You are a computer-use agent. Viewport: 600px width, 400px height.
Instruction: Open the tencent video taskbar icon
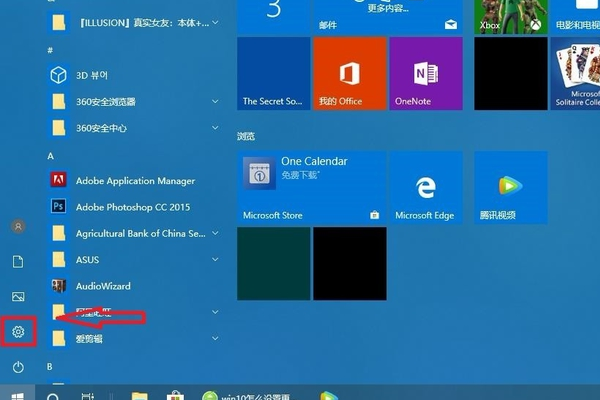click(328, 396)
